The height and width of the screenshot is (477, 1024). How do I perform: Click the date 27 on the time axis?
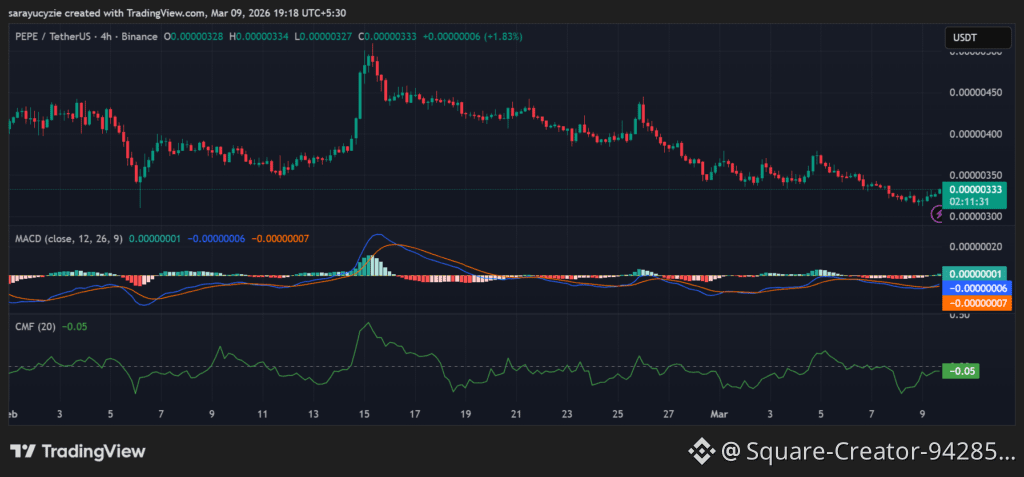[669, 414]
